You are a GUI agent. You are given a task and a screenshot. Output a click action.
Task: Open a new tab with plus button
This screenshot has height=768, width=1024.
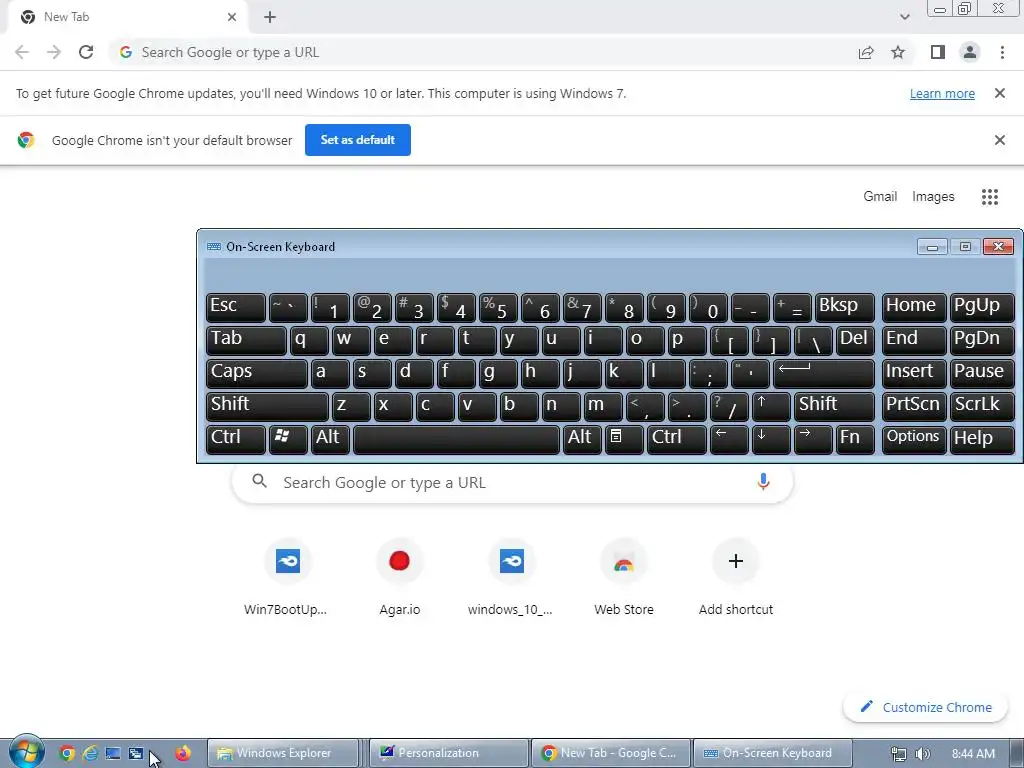(x=270, y=17)
